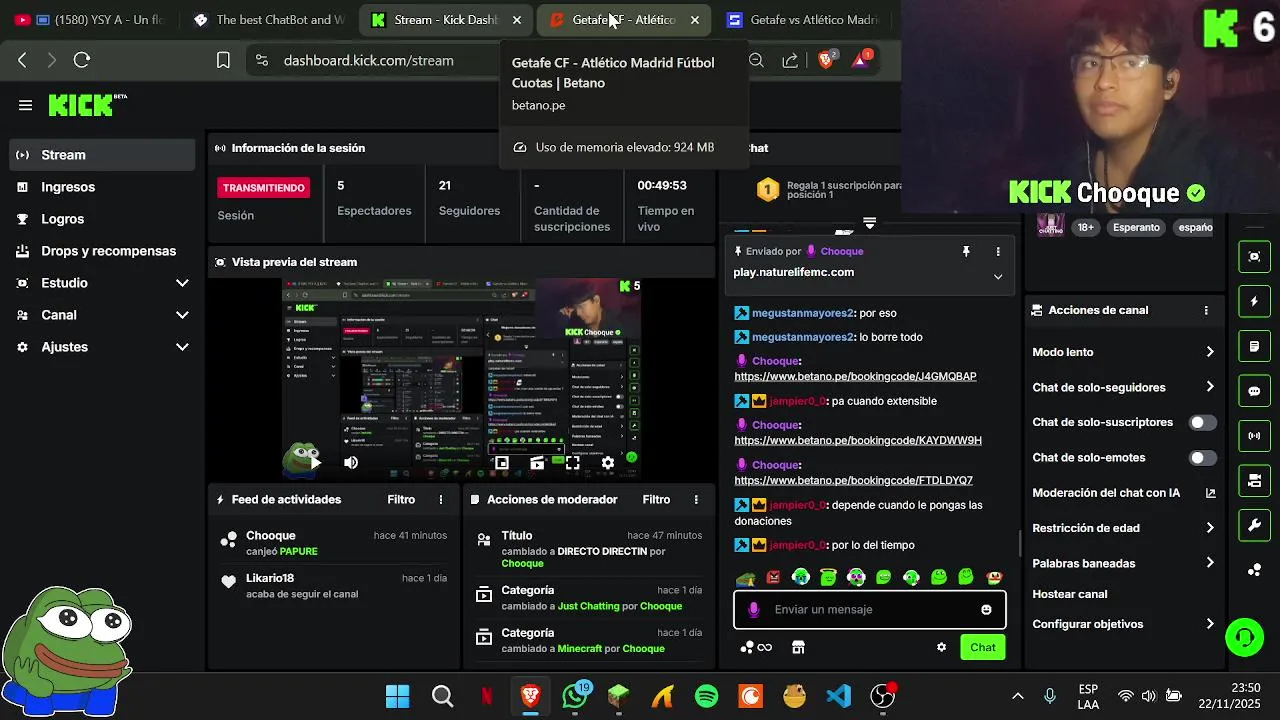Open Visual Studio Code from taskbar
Image resolution: width=1280 pixels, height=720 pixels.
pyautogui.click(x=839, y=695)
